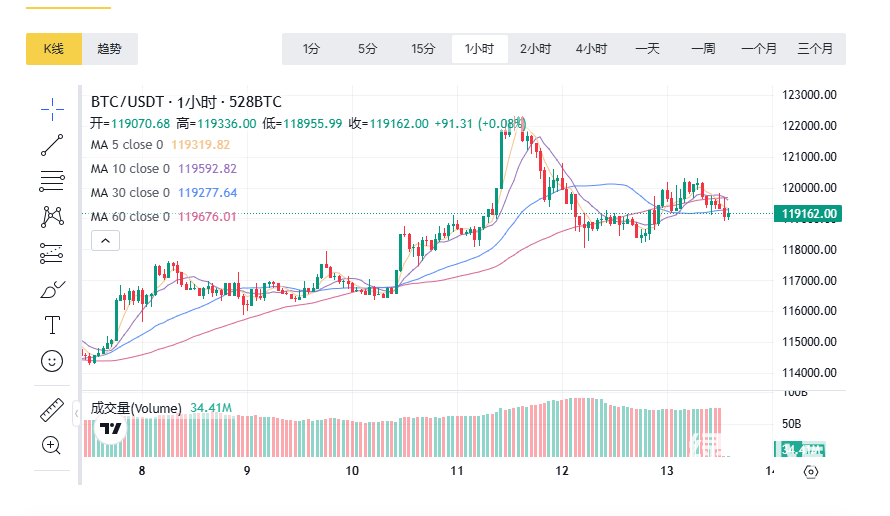Select the XABCD pattern tool

pos(52,216)
